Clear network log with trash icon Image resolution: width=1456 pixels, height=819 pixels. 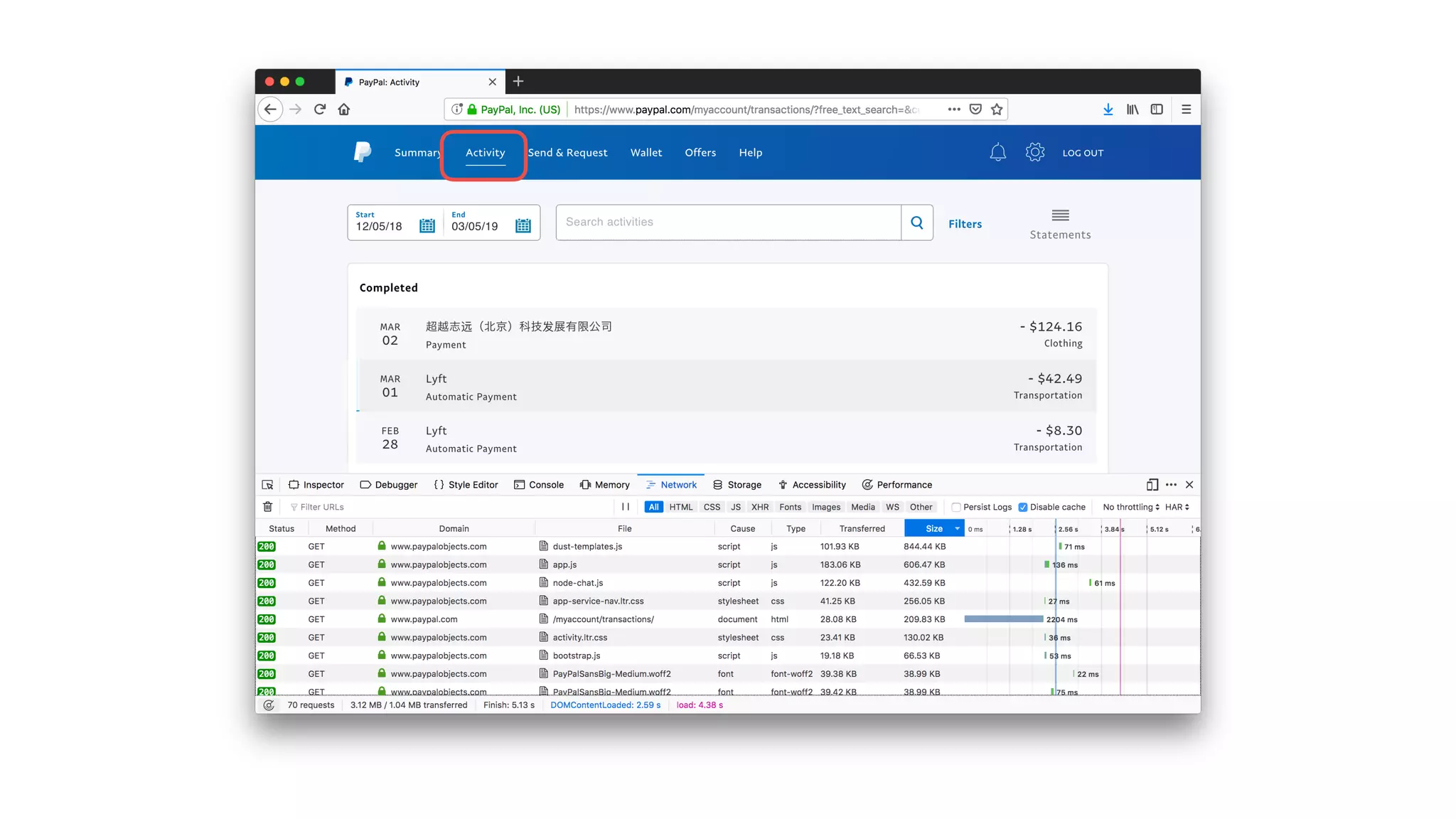[268, 507]
